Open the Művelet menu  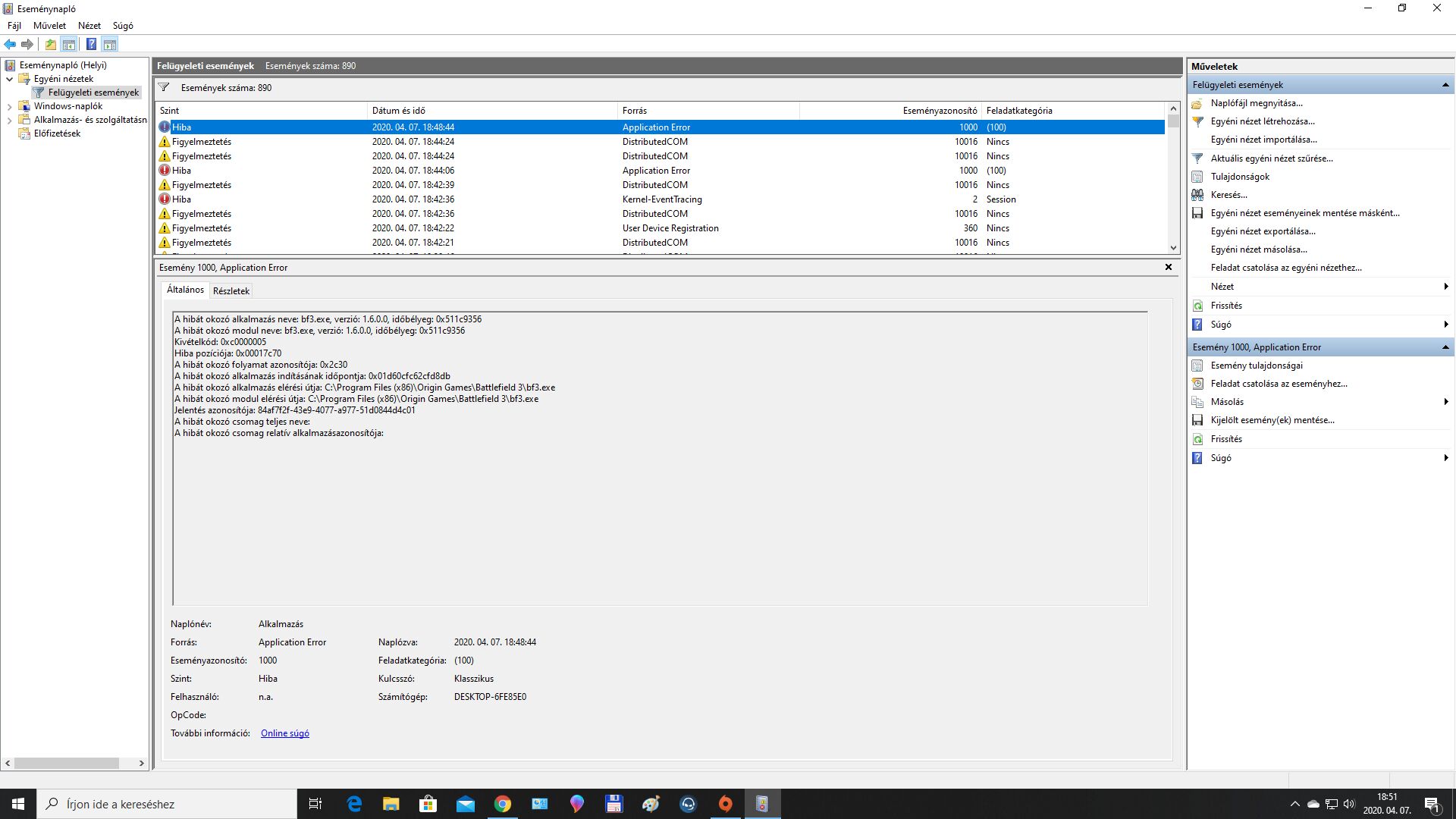tap(49, 26)
